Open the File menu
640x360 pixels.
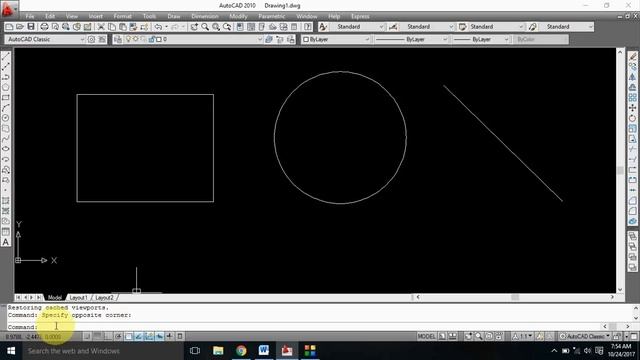[x=30, y=16]
